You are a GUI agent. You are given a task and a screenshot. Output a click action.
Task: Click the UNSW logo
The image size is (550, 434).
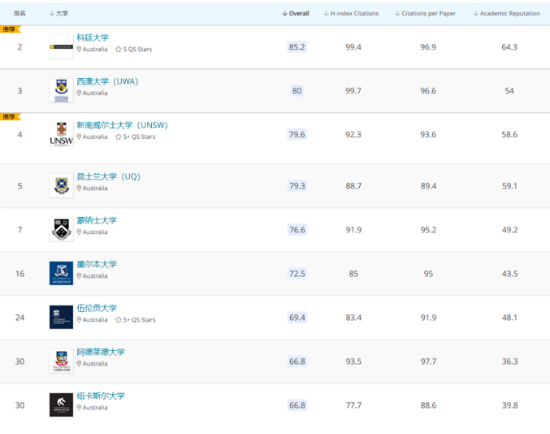click(61, 134)
